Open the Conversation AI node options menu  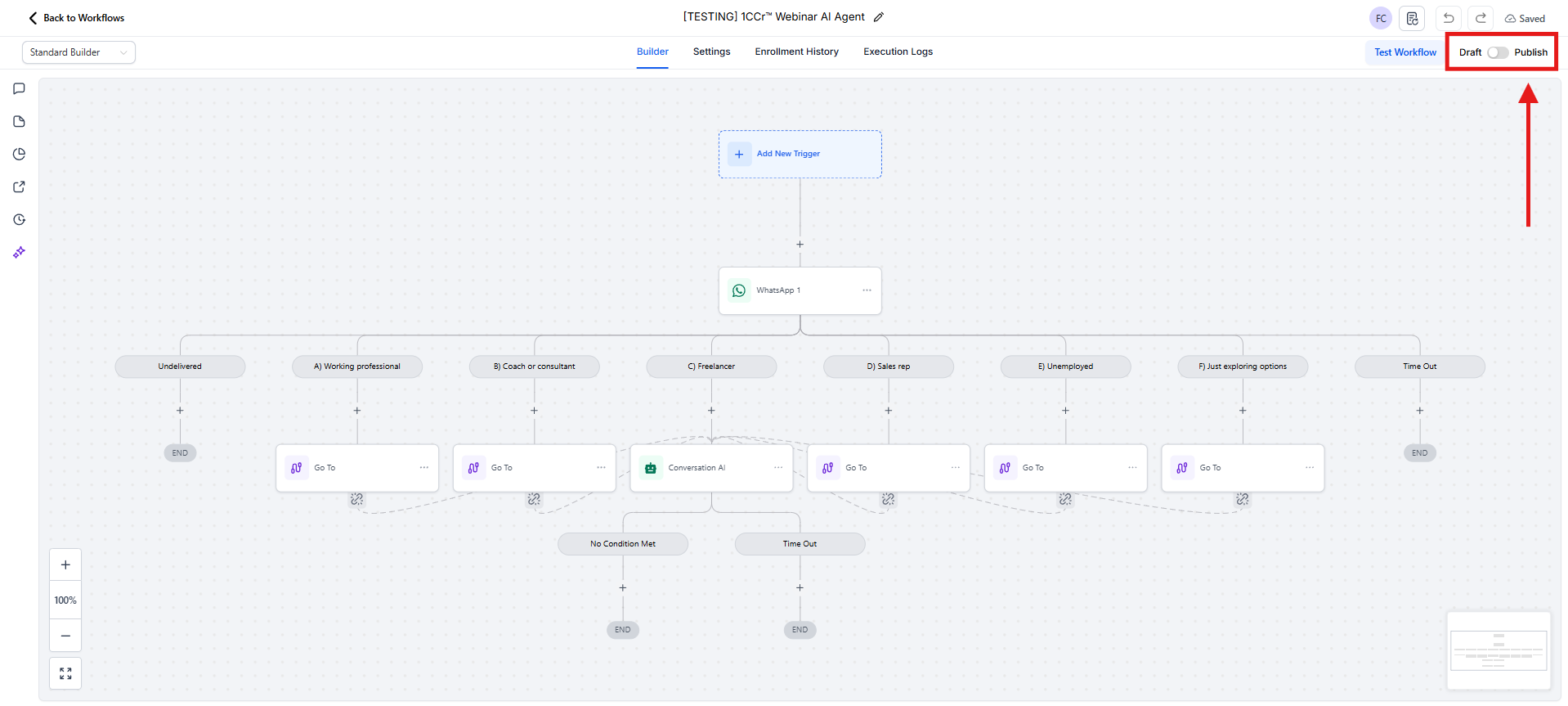pos(778,468)
